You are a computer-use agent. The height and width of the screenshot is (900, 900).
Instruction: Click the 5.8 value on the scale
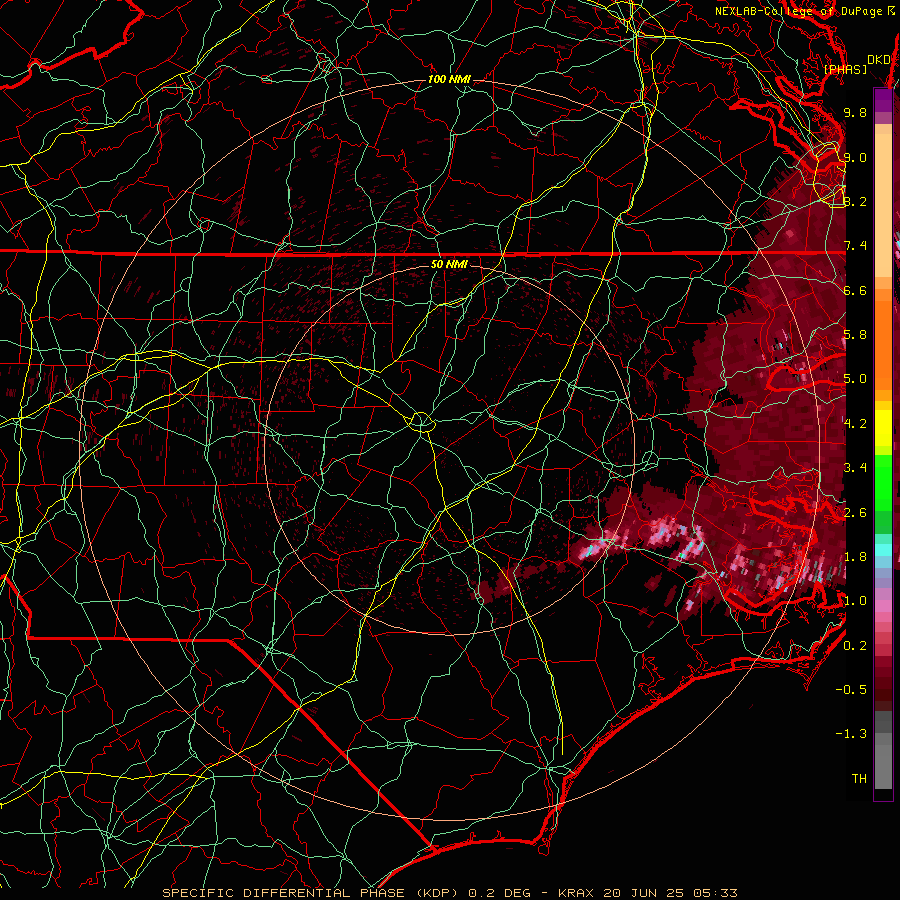pyautogui.click(x=855, y=335)
